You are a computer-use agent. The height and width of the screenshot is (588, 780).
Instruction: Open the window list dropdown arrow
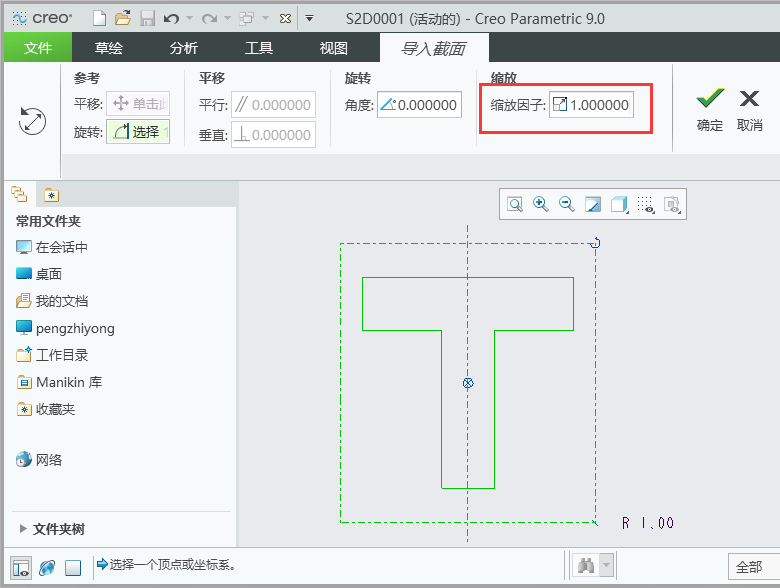(x=266, y=18)
